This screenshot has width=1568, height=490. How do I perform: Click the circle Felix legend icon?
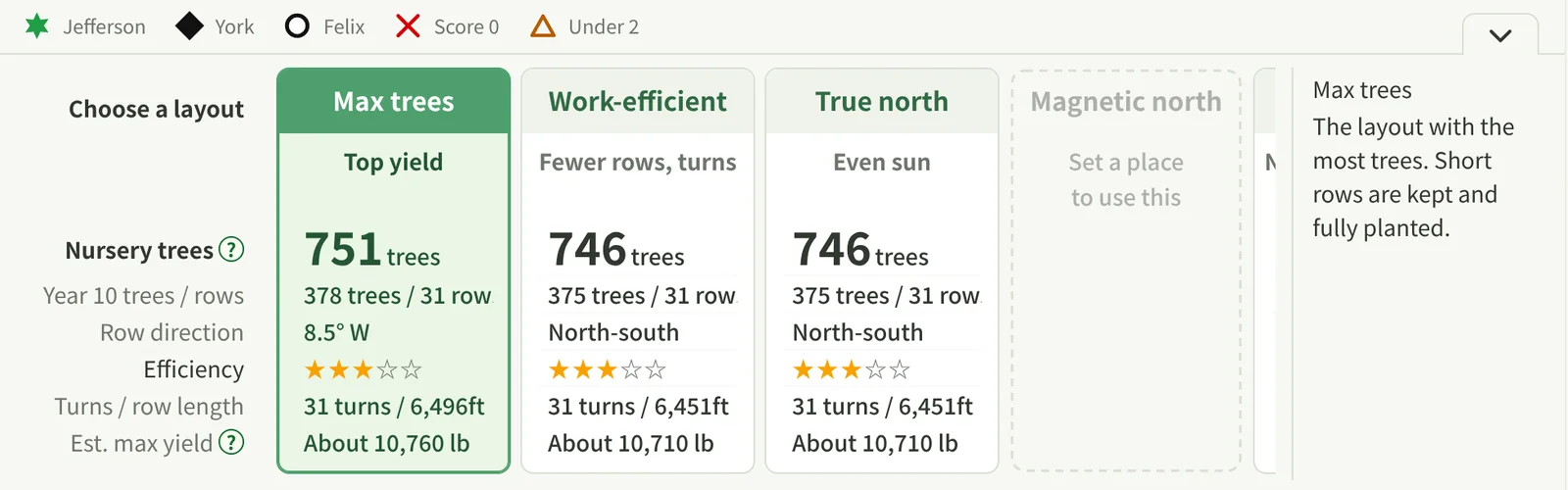point(297,26)
